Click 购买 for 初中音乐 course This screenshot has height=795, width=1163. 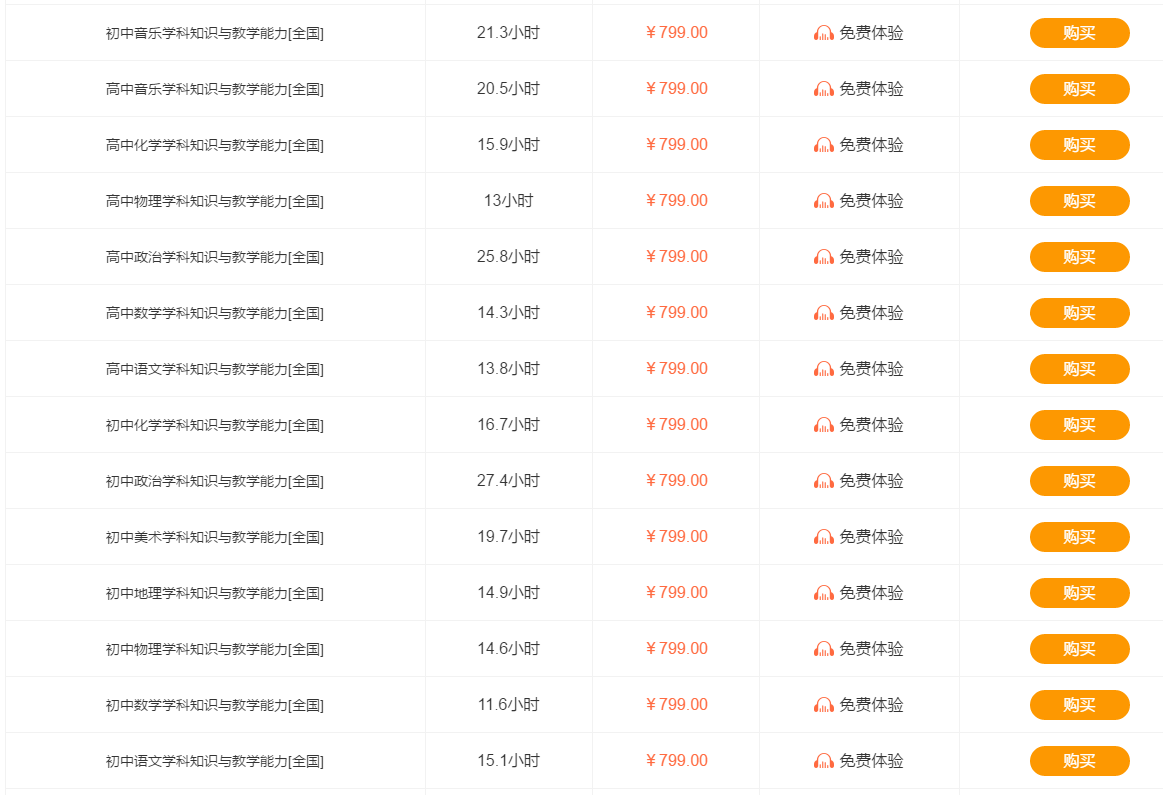tap(1079, 33)
